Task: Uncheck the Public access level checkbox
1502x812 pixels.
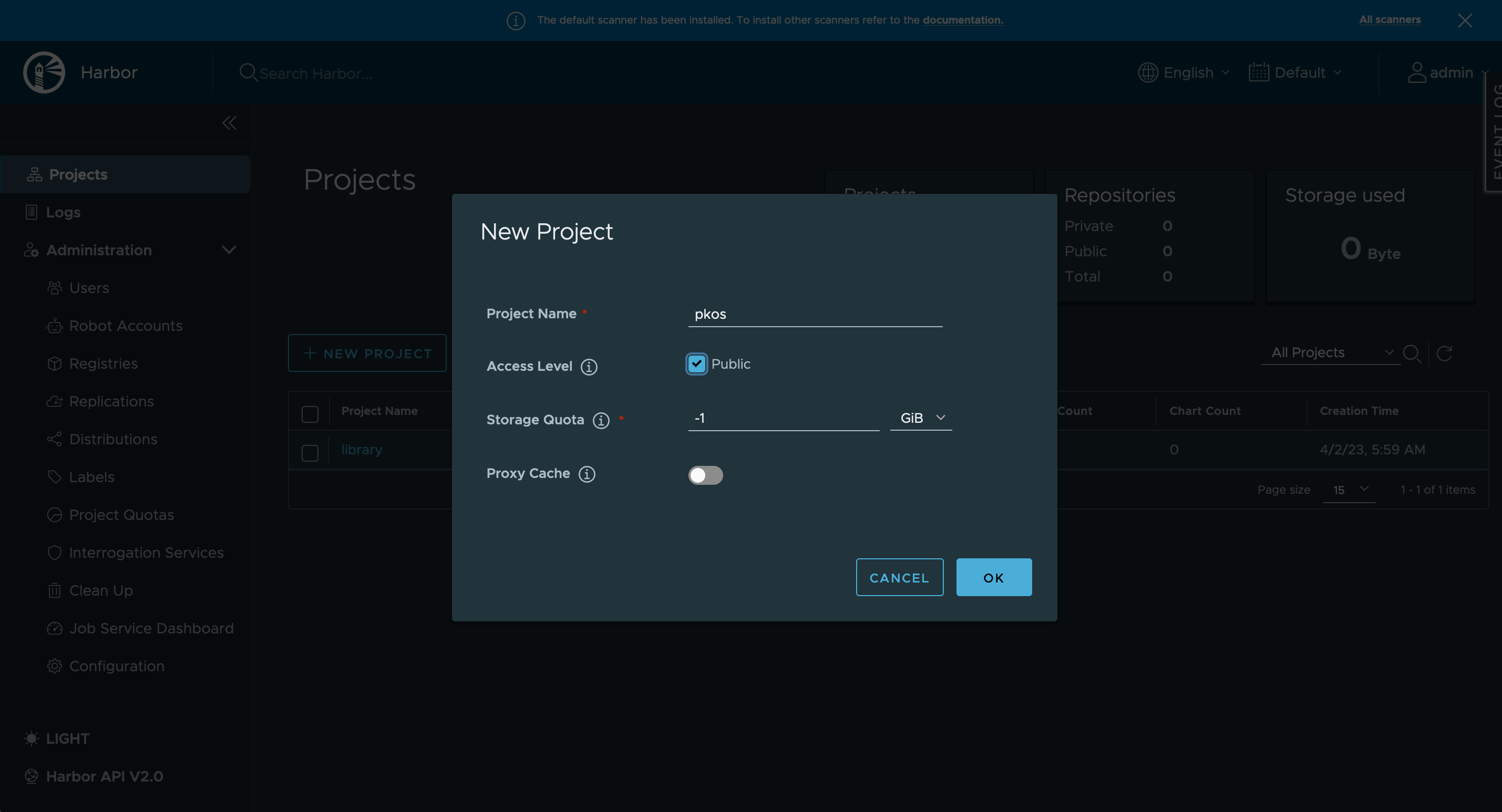Action: pos(696,364)
